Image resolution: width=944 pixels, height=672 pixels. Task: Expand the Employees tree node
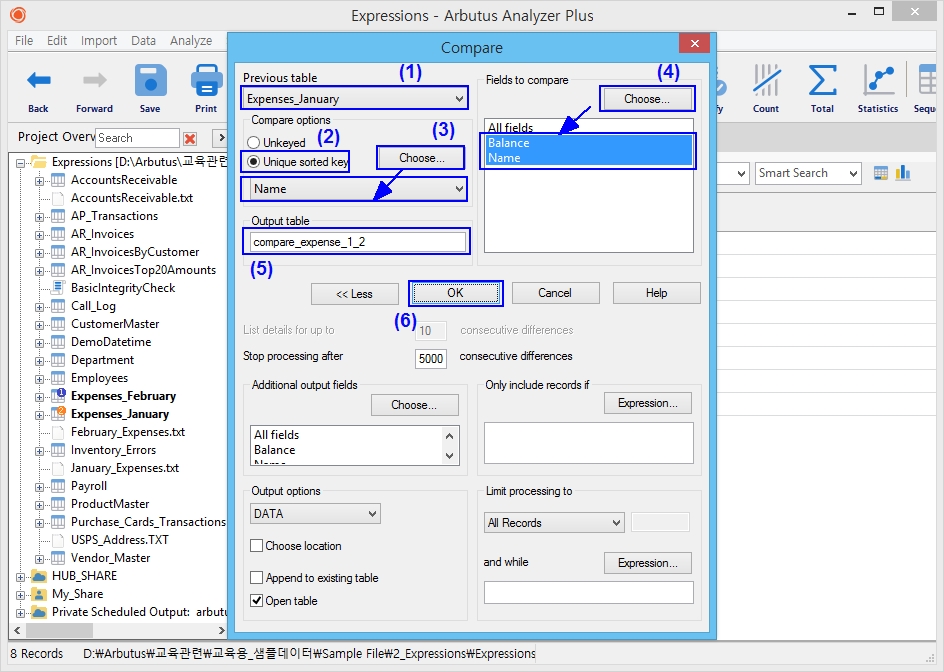[39, 379]
